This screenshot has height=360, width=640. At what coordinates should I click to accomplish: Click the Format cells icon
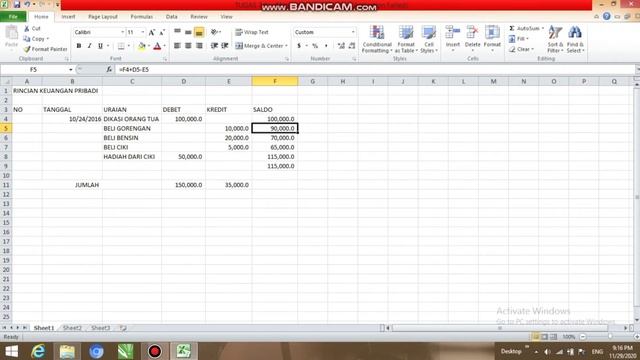[x=492, y=32]
